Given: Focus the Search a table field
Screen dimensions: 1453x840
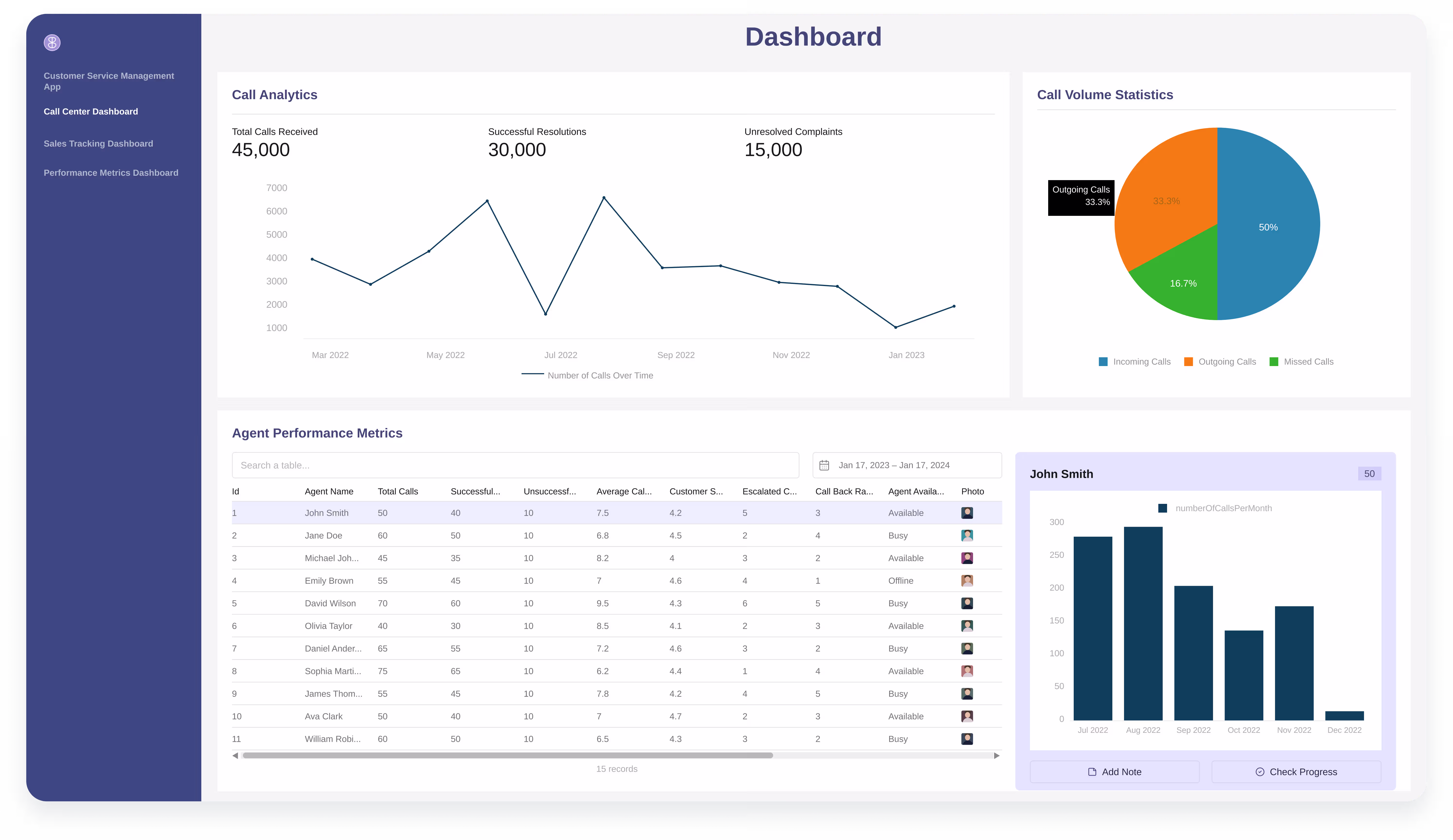Looking at the screenshot, I should 515,465.
